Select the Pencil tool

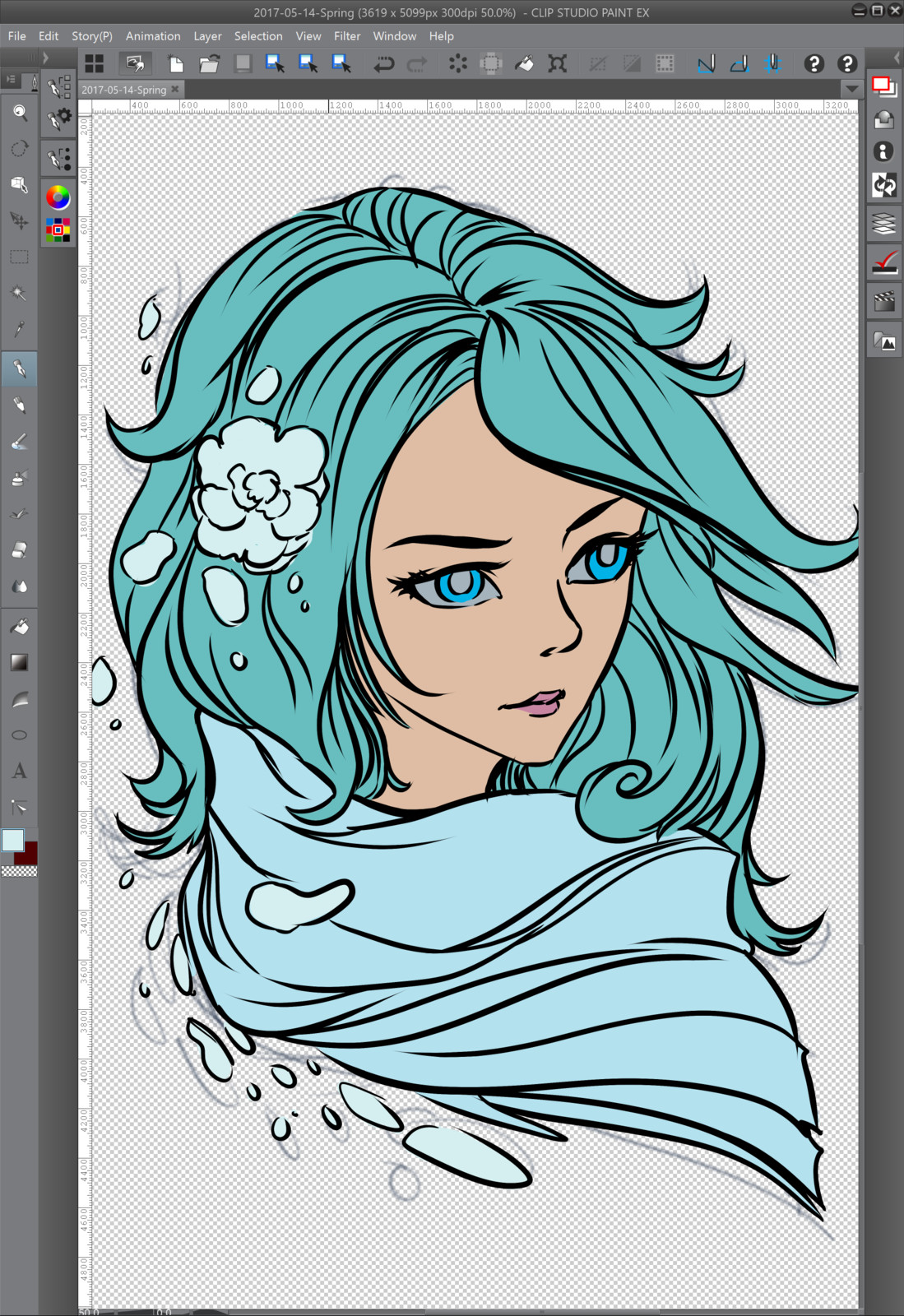click(x=19, y=405)
